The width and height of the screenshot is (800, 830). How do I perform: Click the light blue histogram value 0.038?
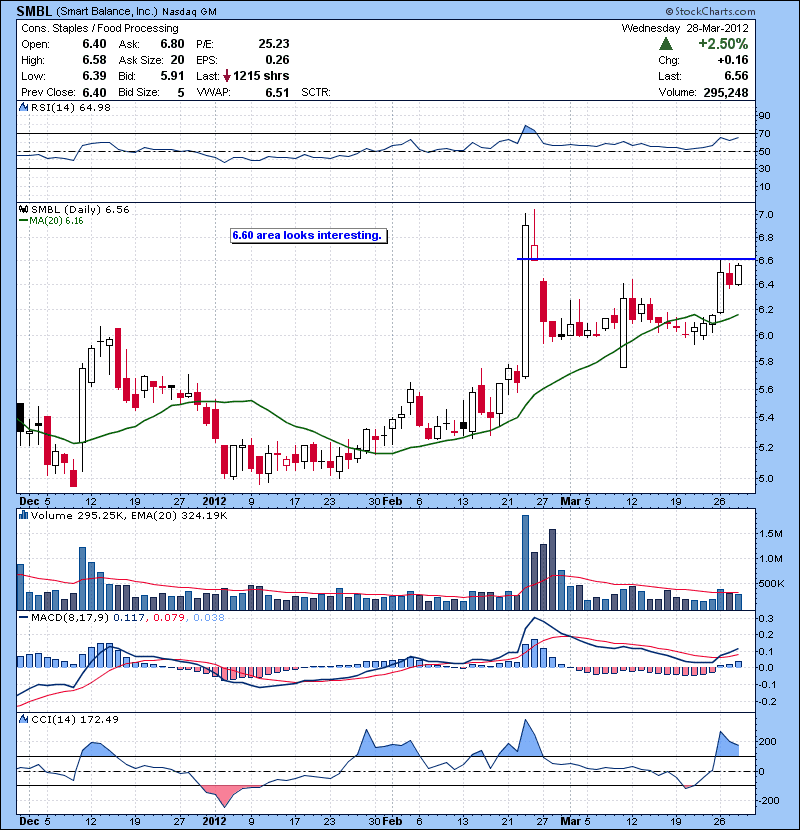209,617
